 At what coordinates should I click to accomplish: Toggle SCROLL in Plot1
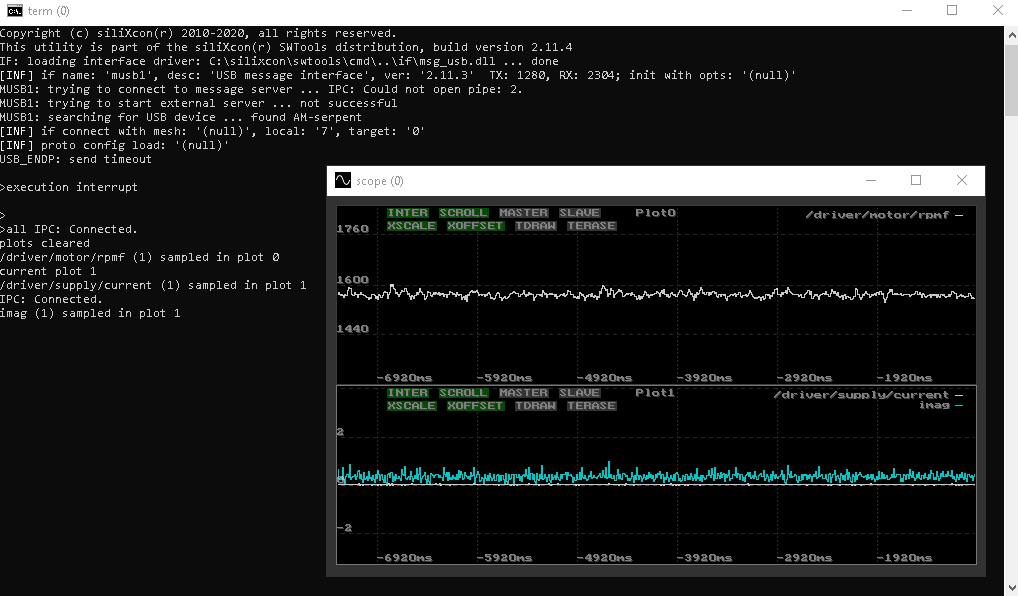click(x=463, y=393)
